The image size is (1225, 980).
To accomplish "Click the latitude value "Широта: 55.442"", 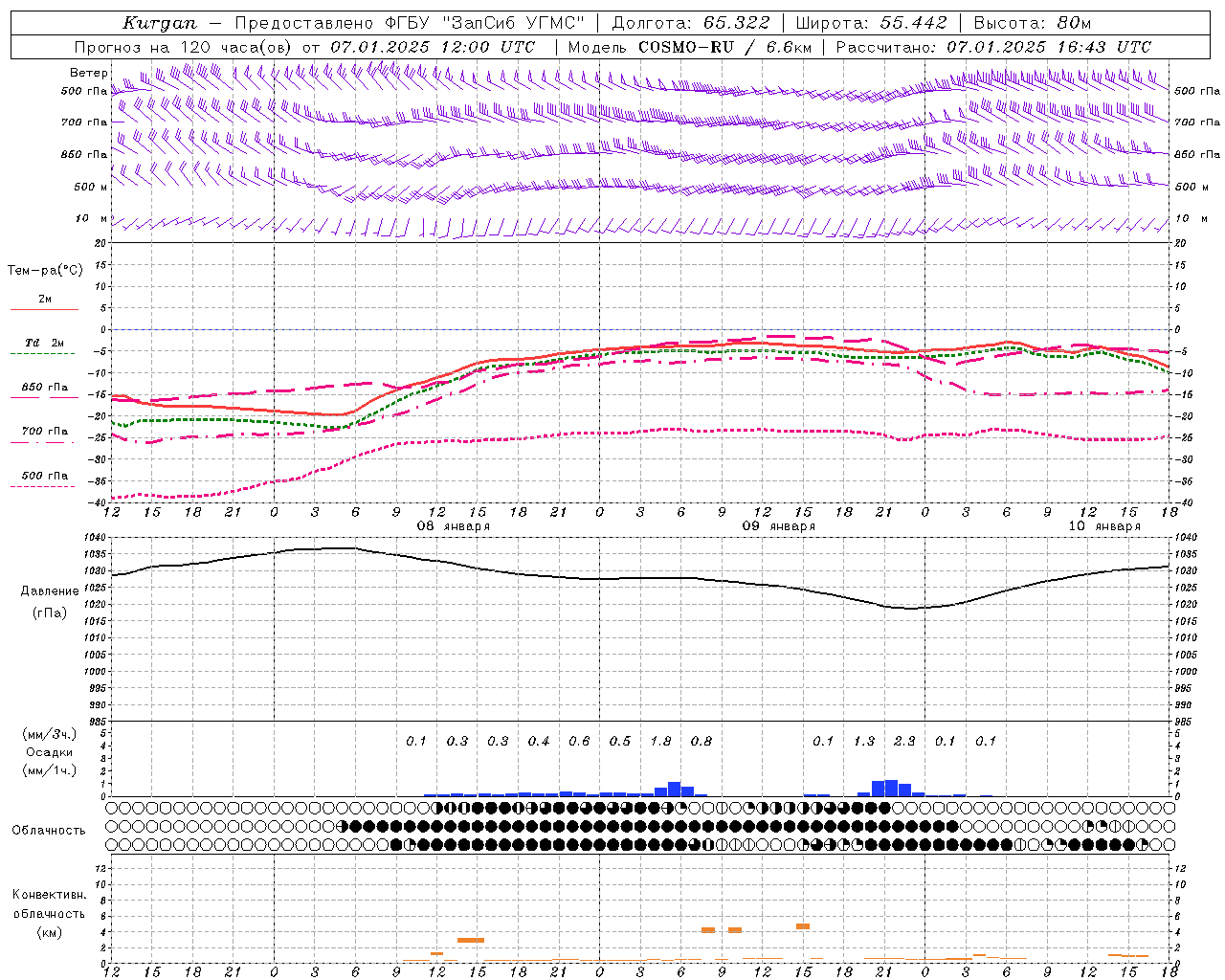I will [x=872, y=23].
